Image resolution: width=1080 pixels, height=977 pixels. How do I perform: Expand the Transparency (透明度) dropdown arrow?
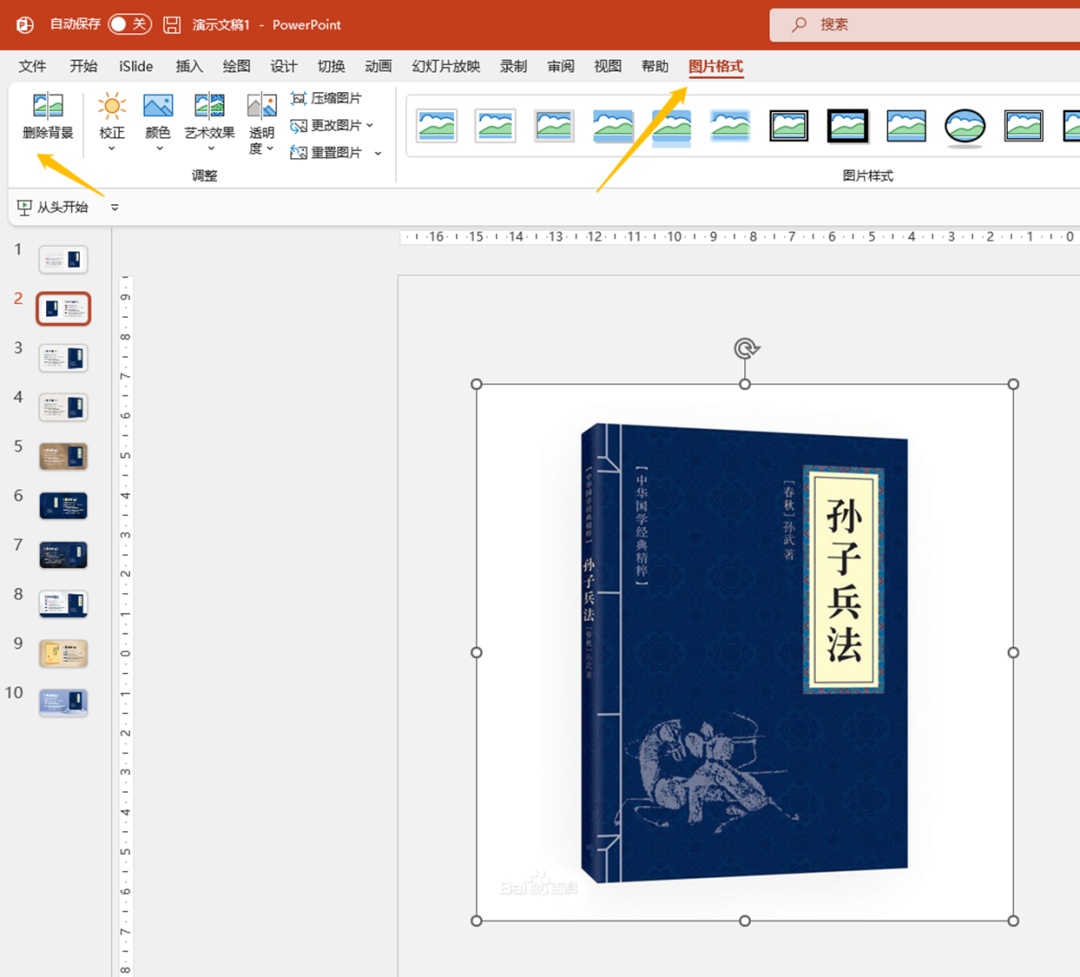(x=270, y=148)
